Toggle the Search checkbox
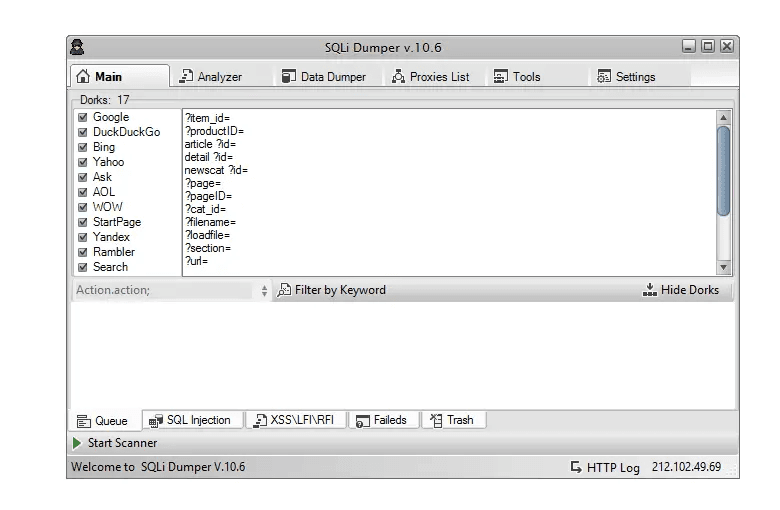 [x=83, y=267]
